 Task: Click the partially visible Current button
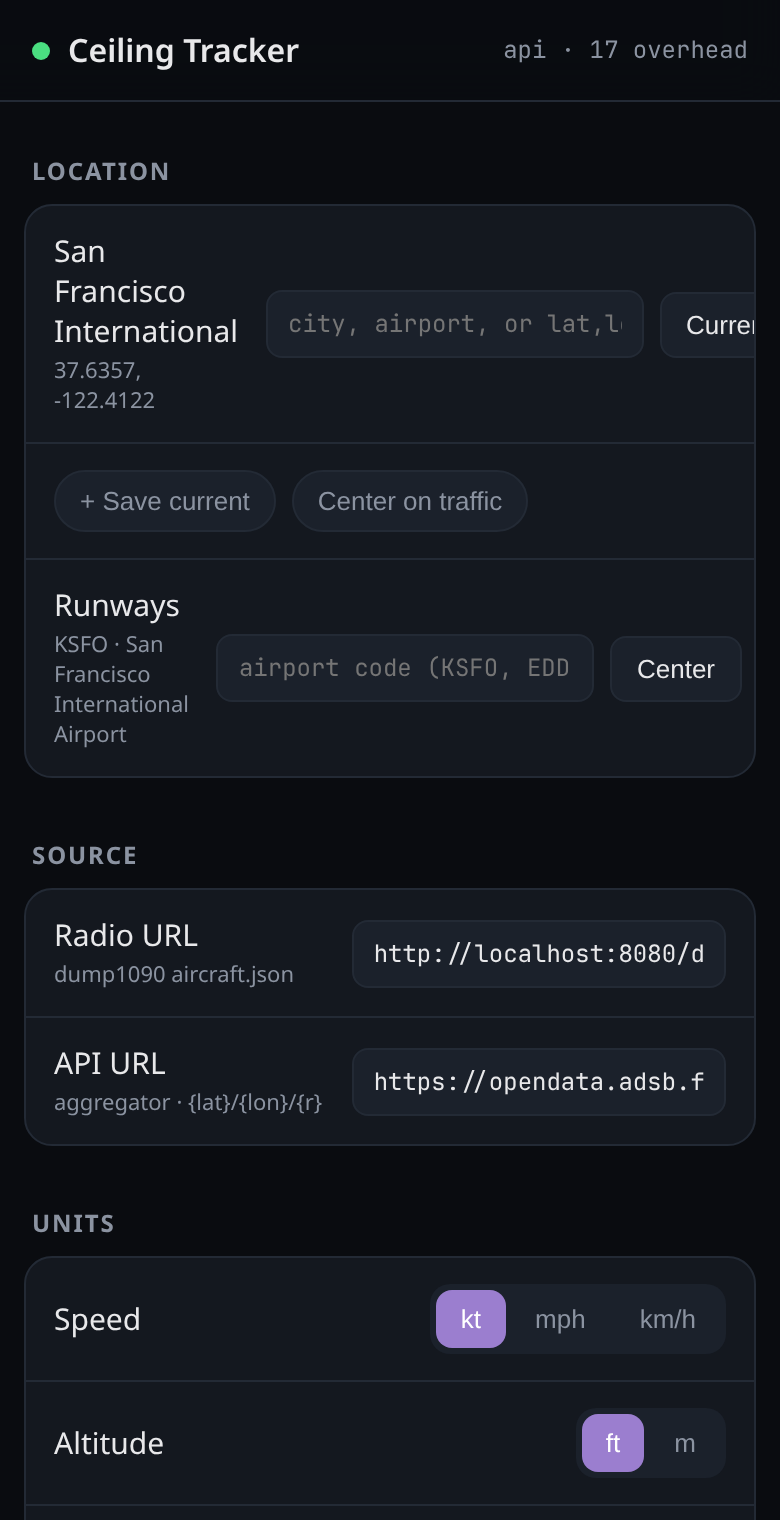point(708,325)
